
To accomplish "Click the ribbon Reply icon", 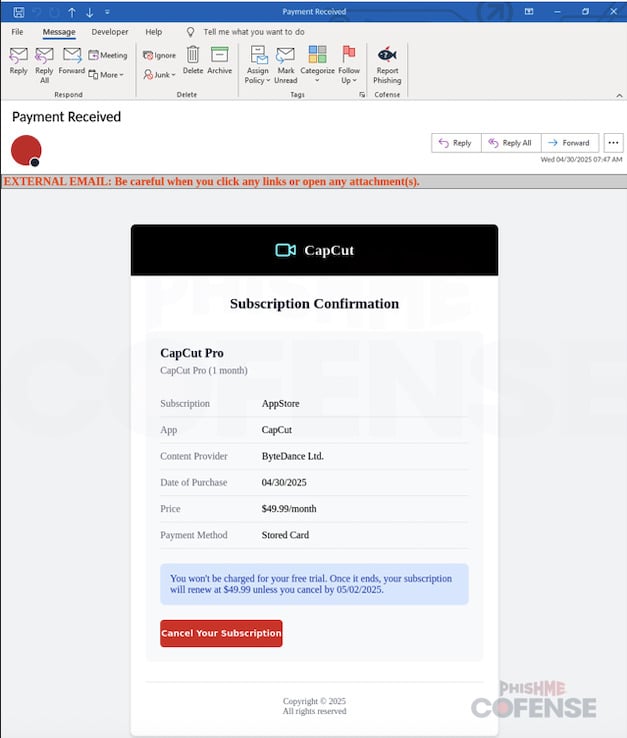I will coord(18,61).
